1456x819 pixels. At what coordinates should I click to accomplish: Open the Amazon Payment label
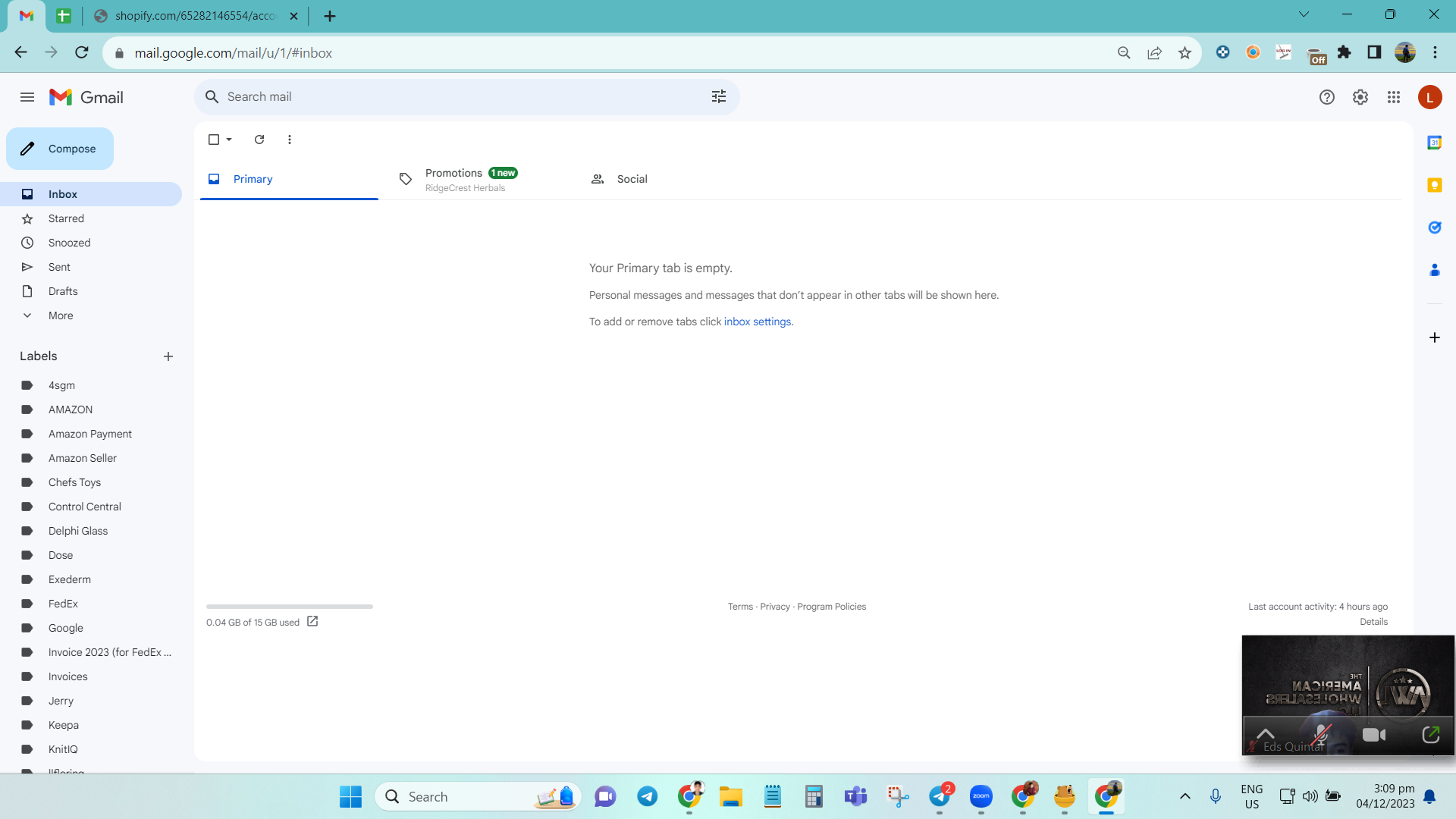(x=91, y=434)
